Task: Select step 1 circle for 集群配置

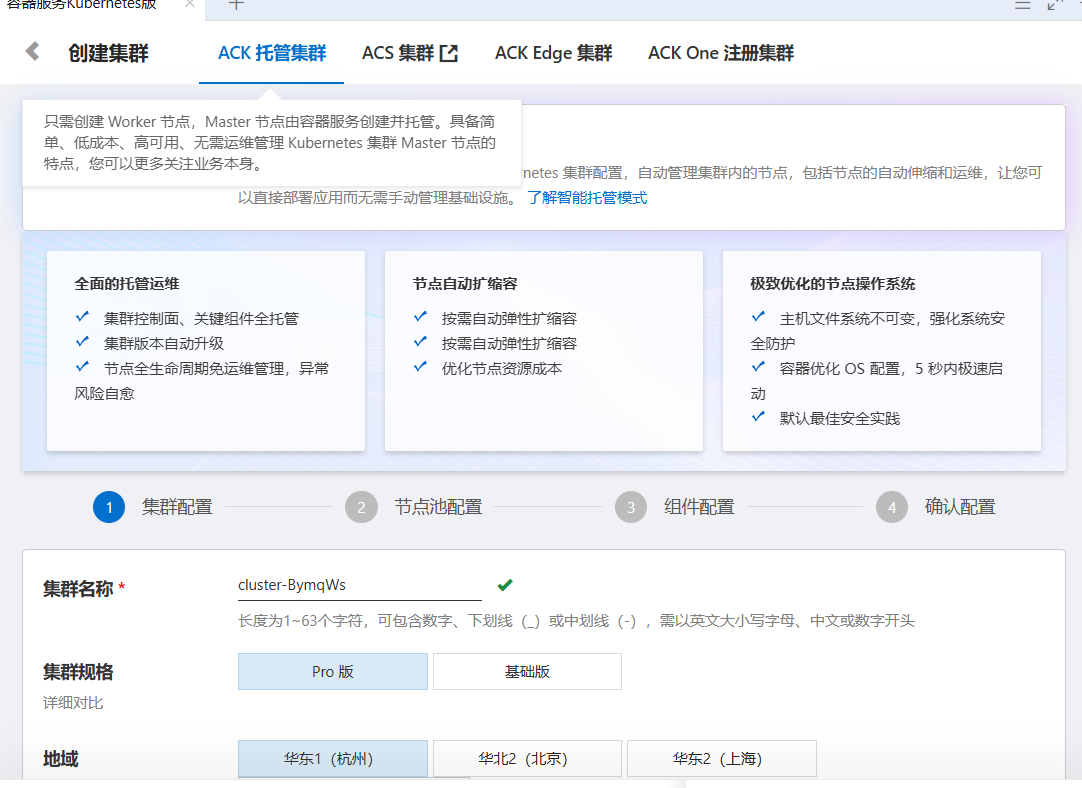Action: [109, 507]
